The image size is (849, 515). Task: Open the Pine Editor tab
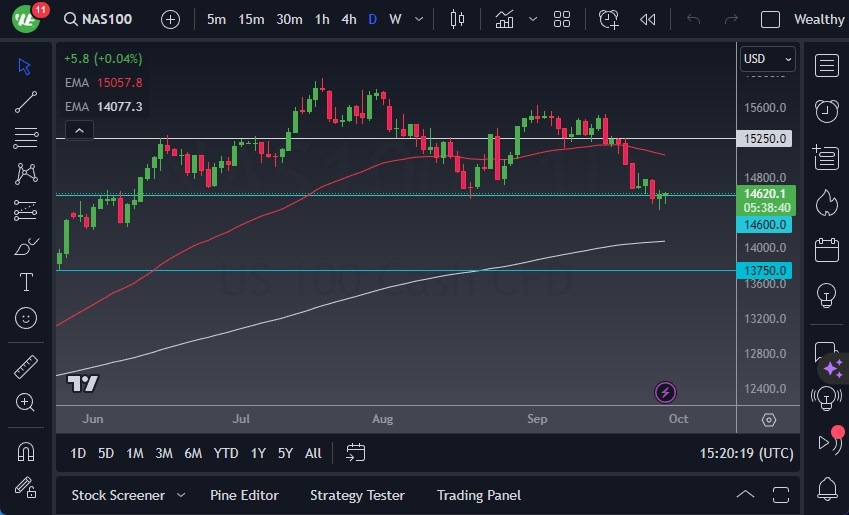[x=244, y=495]
